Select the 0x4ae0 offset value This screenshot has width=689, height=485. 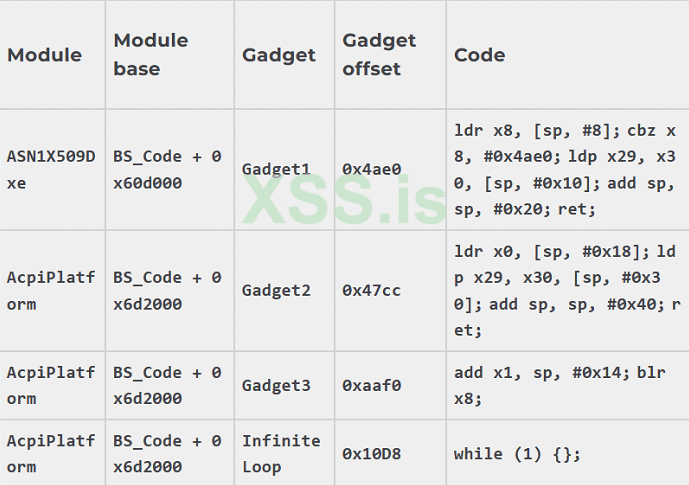pos(371,170)
